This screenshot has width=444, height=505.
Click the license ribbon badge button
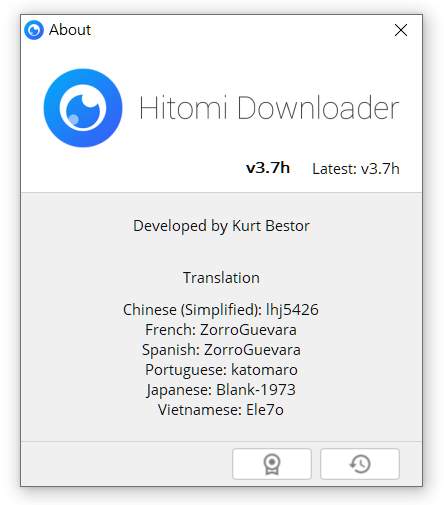point(272,464)
